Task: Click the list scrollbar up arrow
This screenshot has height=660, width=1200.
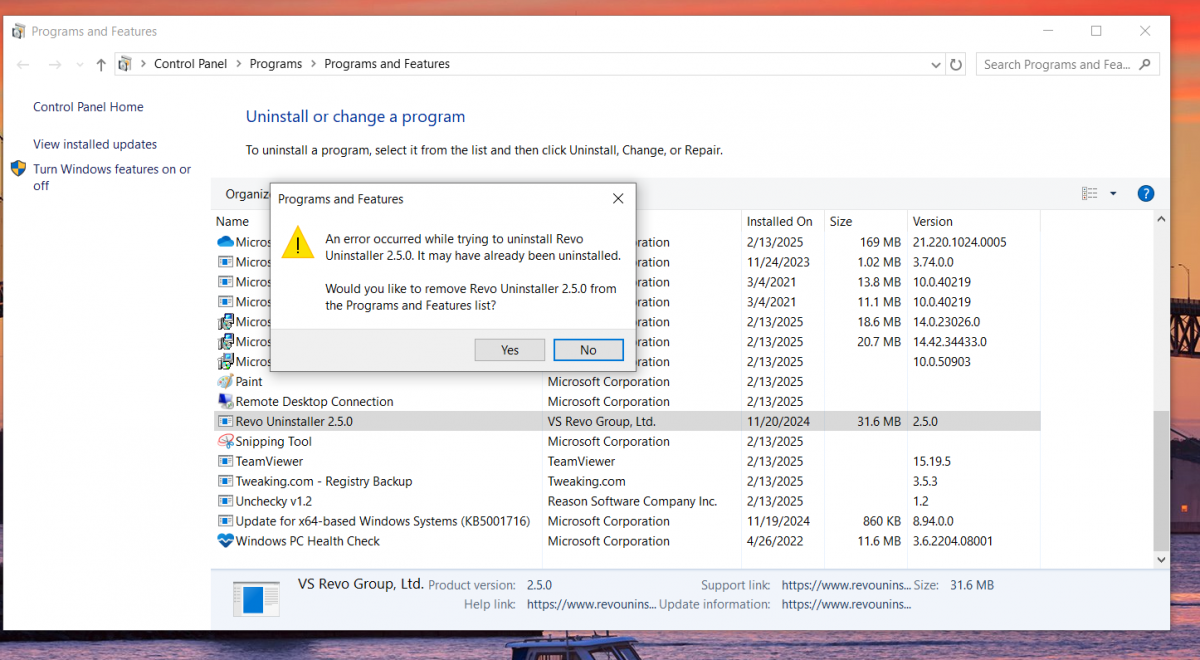Action: click(1161, 221)
